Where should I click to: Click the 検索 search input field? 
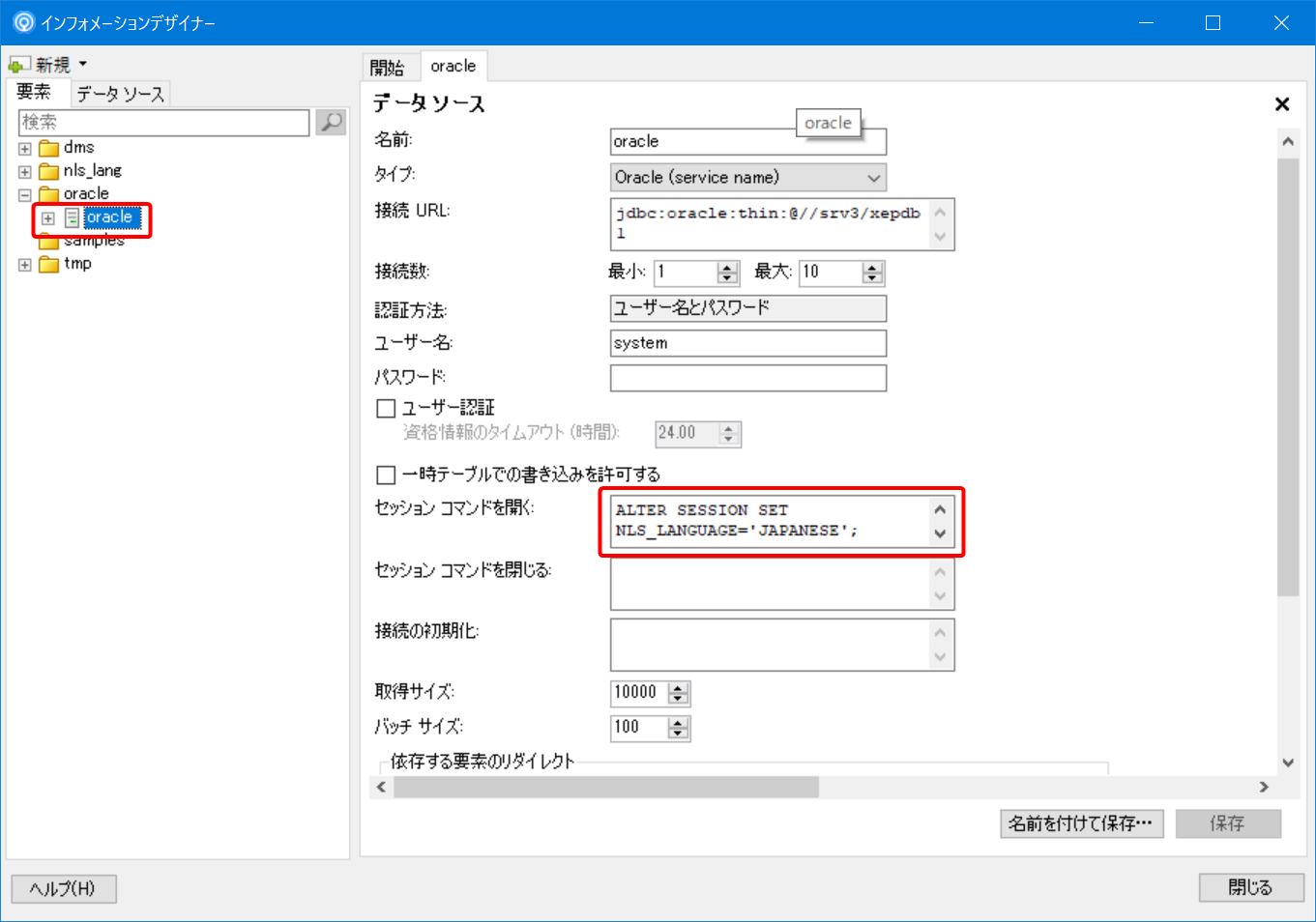point(163,122)
